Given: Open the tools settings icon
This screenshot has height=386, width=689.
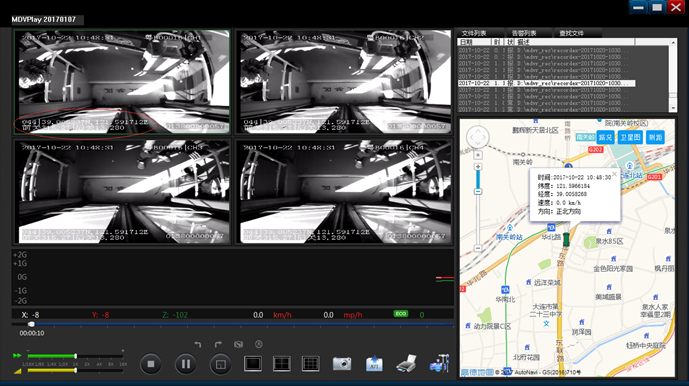Looking at the screenshot, I should point(439,363).
